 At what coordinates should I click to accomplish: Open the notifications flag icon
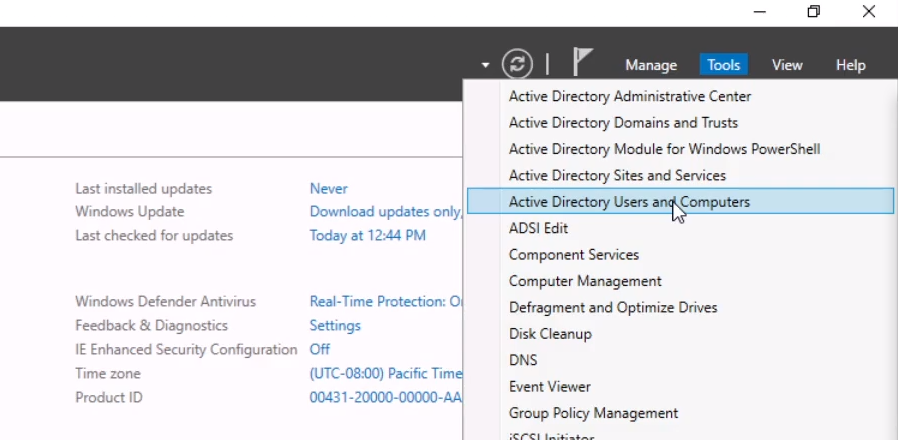582,63
